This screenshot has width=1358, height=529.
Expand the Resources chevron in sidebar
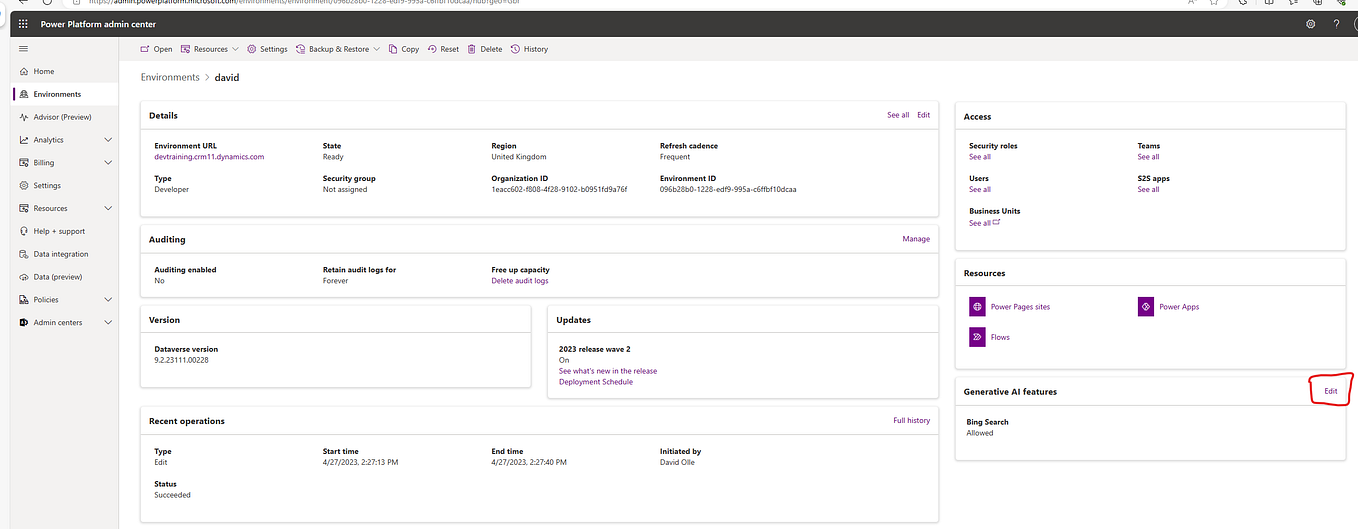[108, 208]
